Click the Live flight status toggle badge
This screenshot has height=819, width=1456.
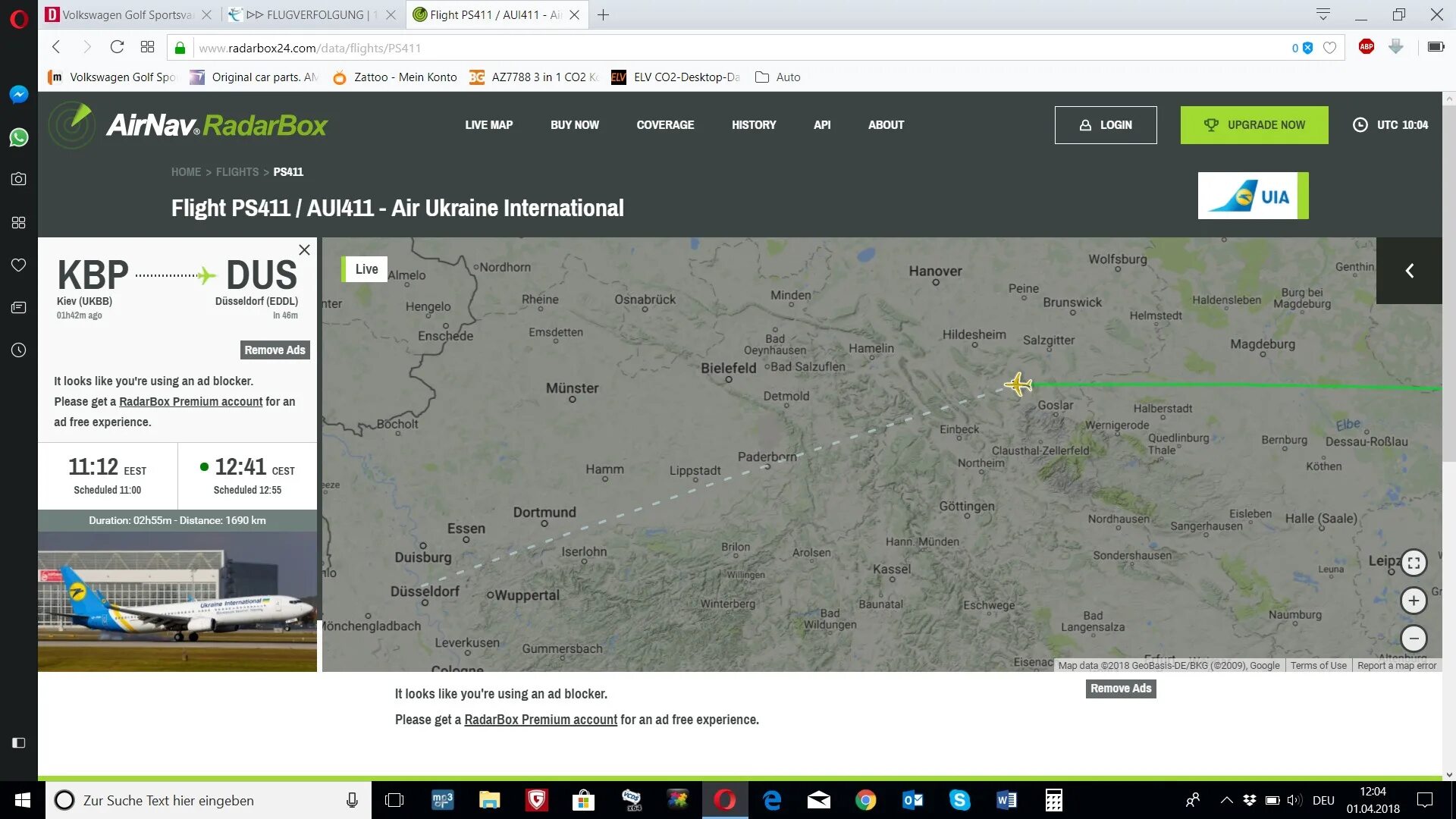tap(364, 268)
